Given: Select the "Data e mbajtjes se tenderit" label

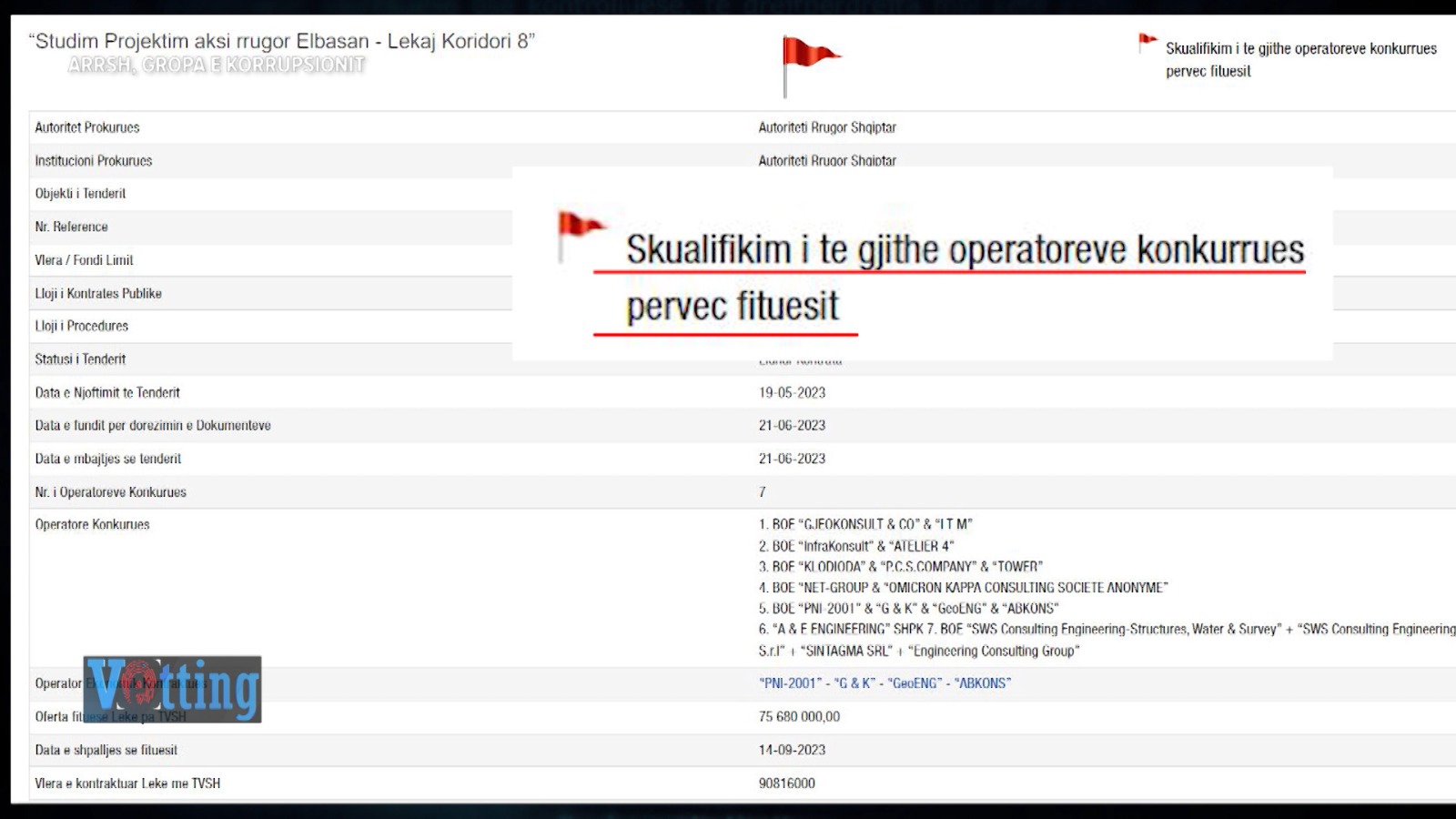Looking at the screenshot, I should click(108, 460).
